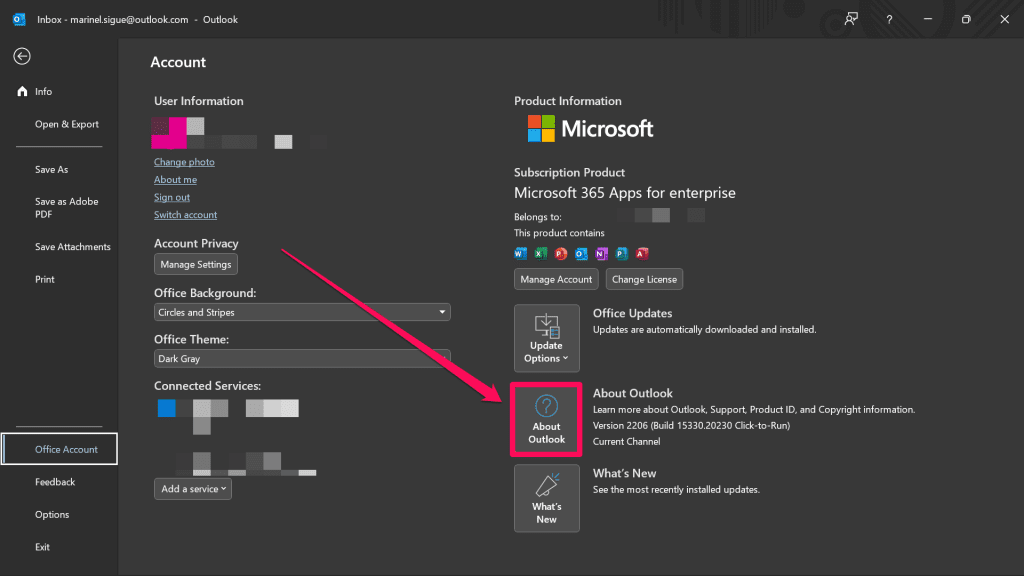The image size is (1024, 576).
Task: Open Options in the left sidebar
Action: tap(52, 514)
